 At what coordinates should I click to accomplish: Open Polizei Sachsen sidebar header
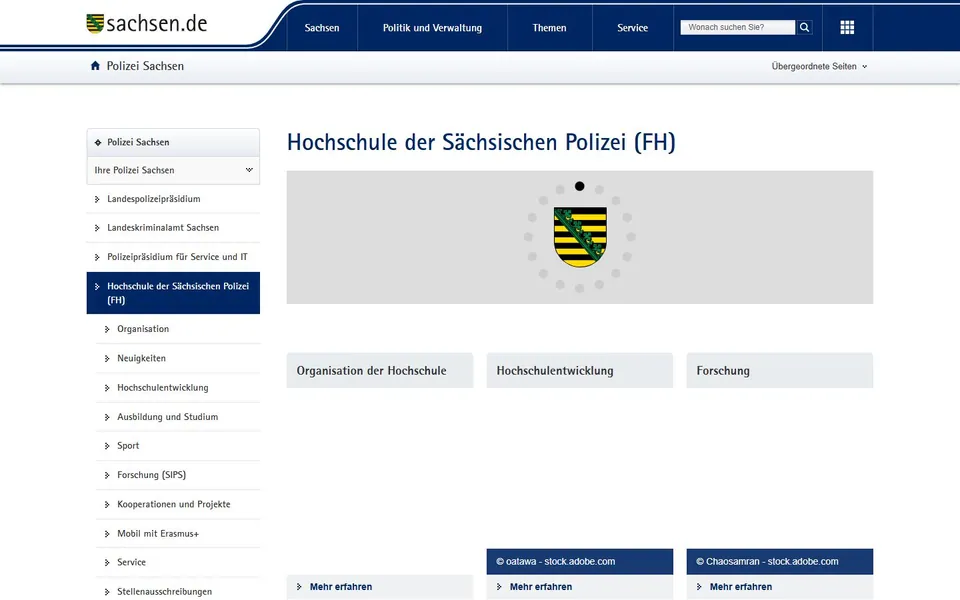pyautogui.click(x=173, y=142)
